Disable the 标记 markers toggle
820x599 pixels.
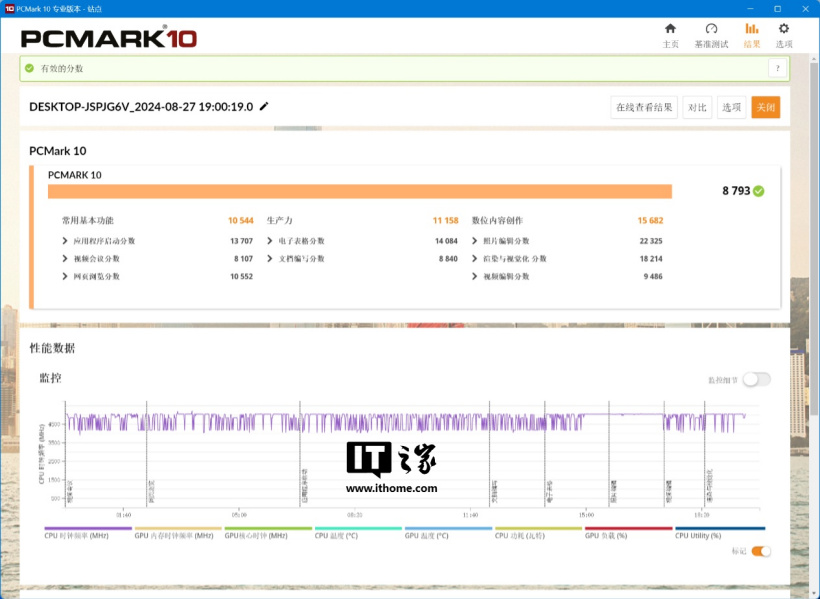(x=761, y=551)
